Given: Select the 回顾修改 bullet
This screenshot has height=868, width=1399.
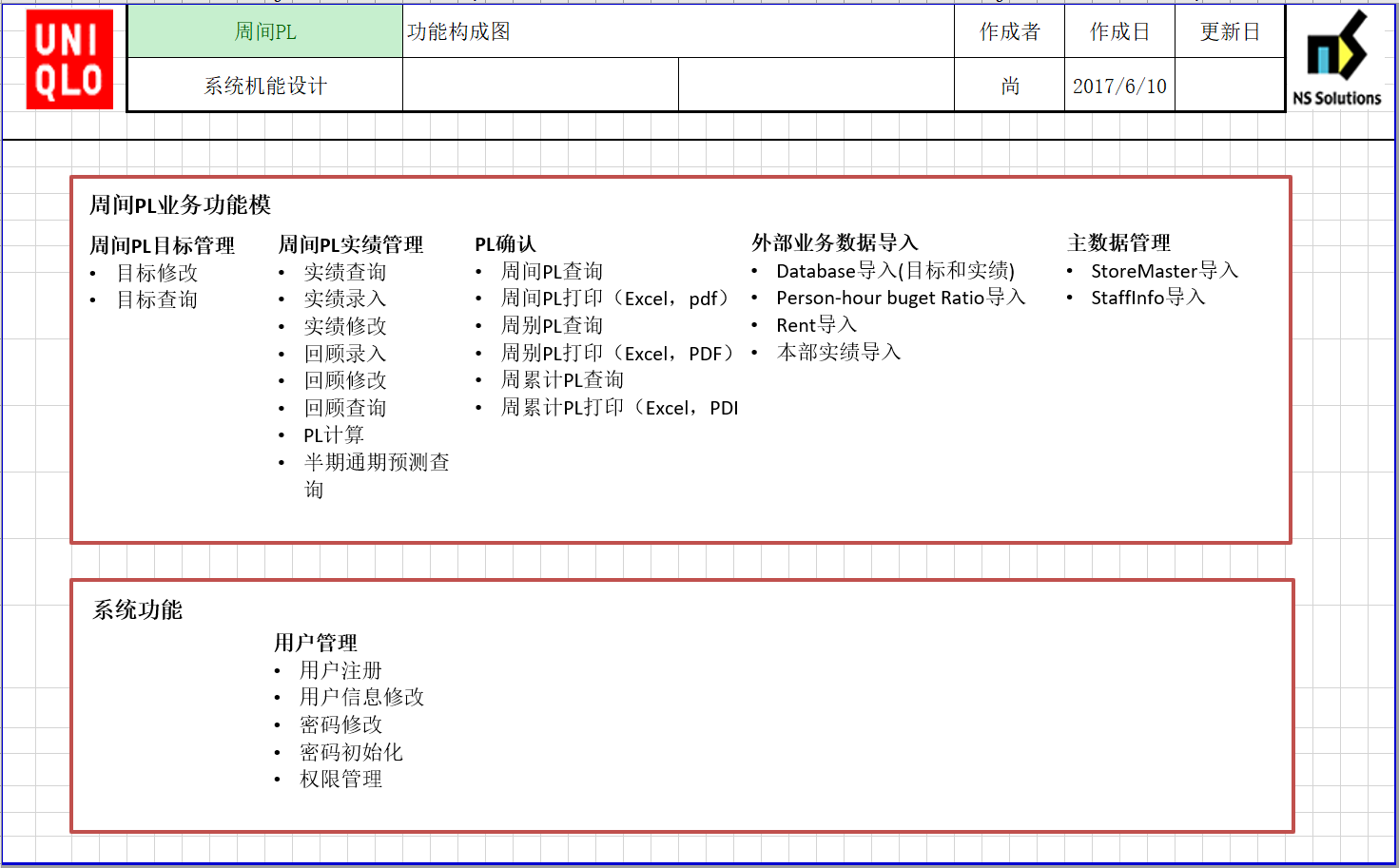Looking at the screenshot, I should pyautogui.click(x=345, y=380).
